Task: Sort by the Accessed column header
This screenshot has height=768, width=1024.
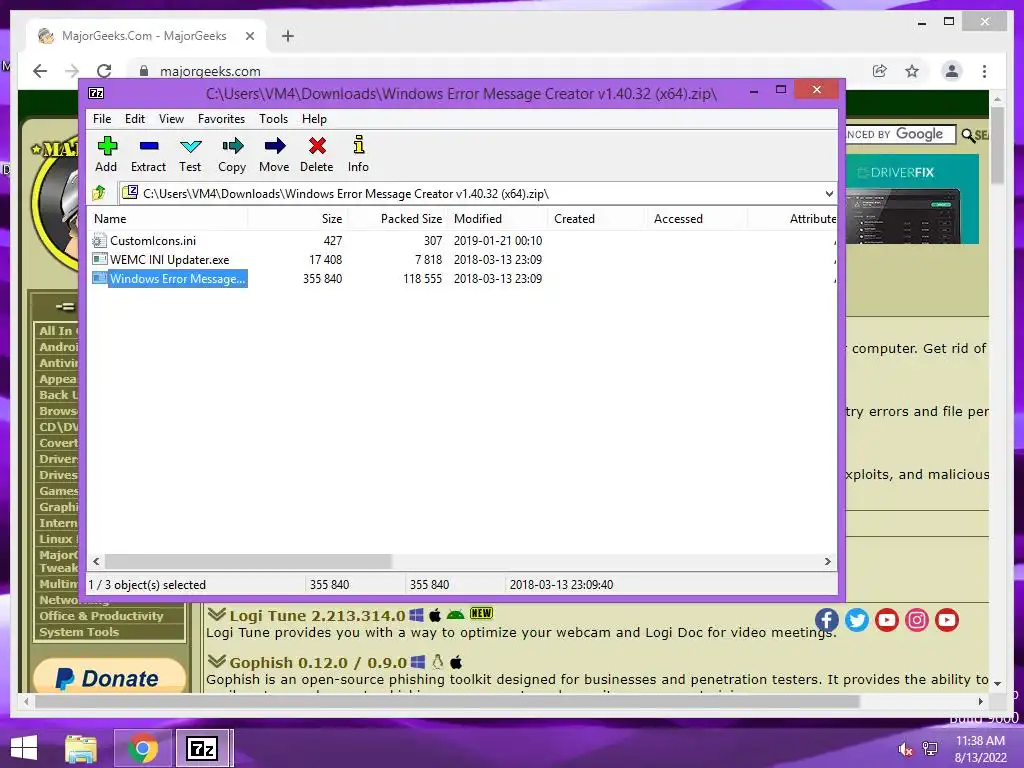Action: click(696, 219)
